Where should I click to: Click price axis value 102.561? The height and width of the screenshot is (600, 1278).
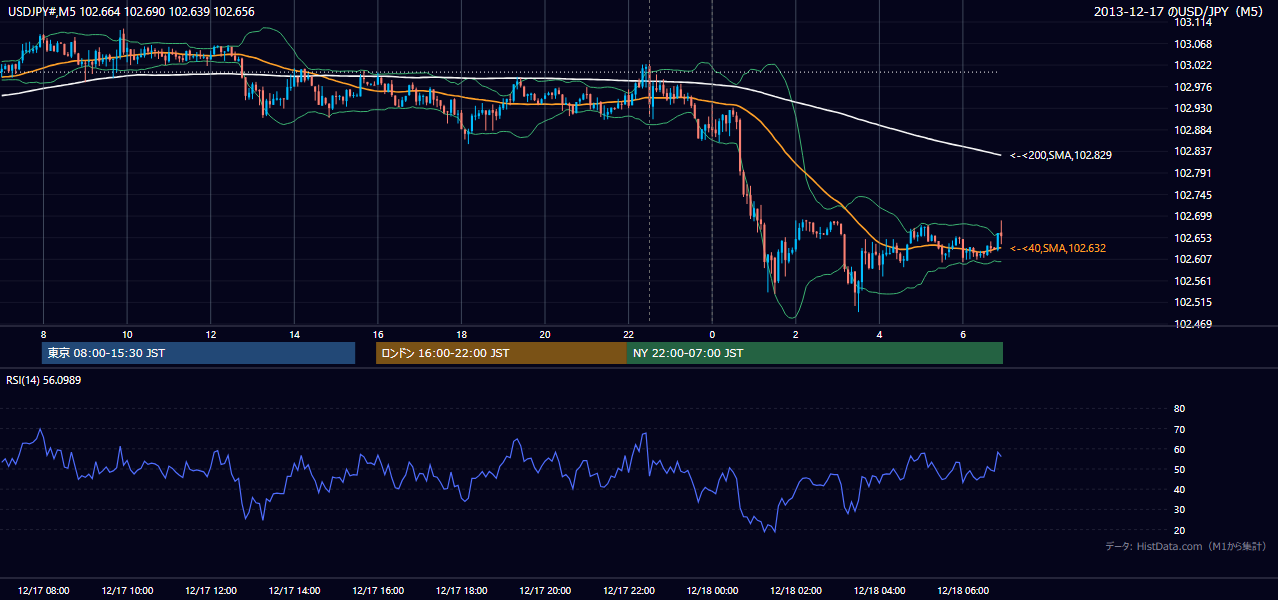[x=1192, y=281]
